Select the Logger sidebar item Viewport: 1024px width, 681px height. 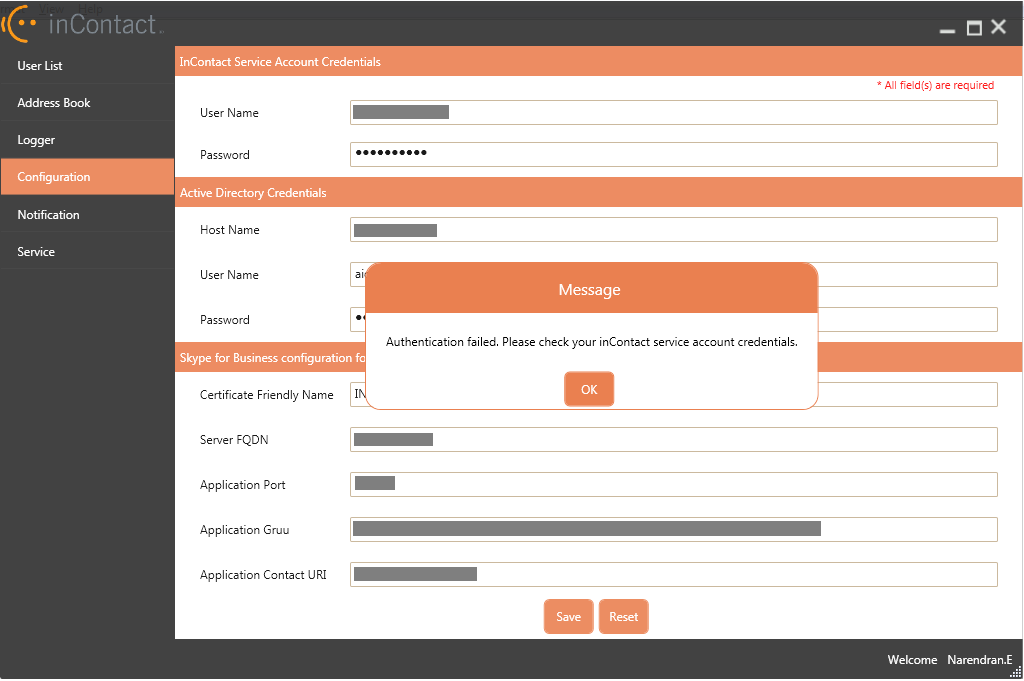[88, 140]
